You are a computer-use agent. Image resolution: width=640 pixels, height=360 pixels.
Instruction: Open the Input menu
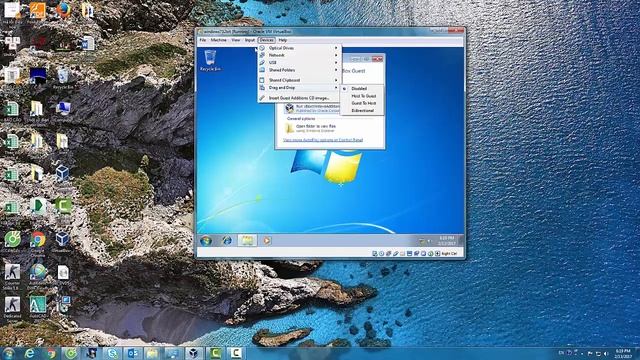click(x=250, y=40)
